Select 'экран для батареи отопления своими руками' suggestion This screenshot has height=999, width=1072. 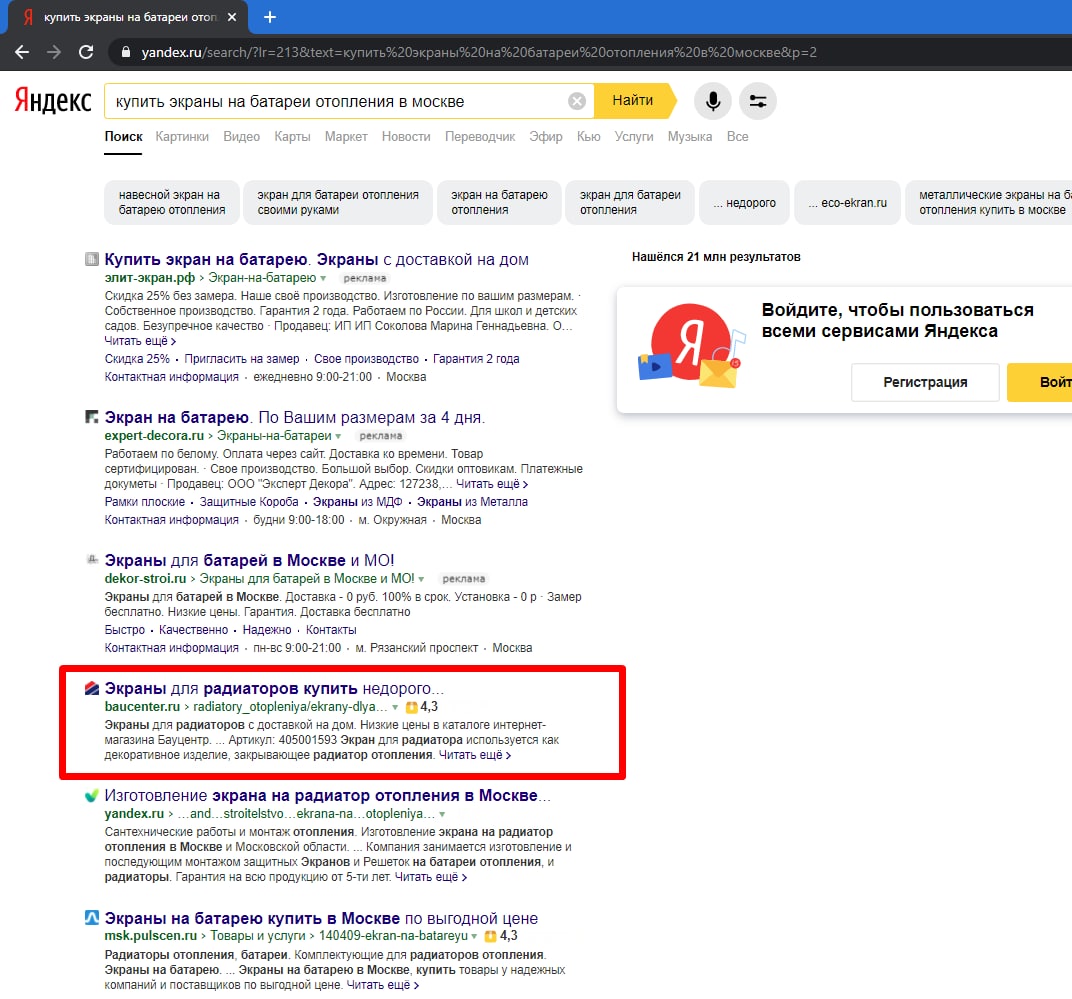[x=338, y=202]
